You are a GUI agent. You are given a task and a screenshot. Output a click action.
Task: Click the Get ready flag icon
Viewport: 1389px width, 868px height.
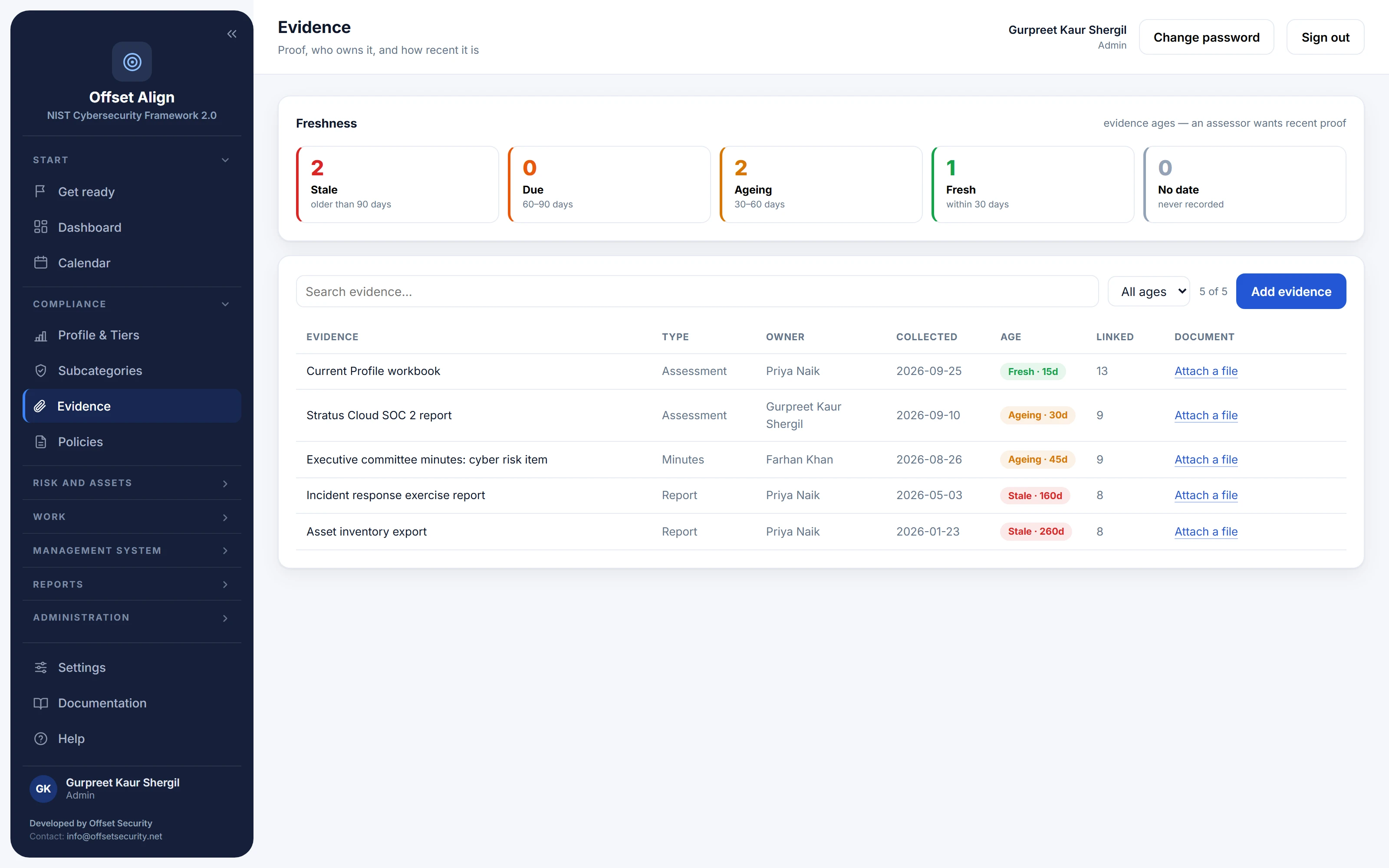[x=40, y=191]
